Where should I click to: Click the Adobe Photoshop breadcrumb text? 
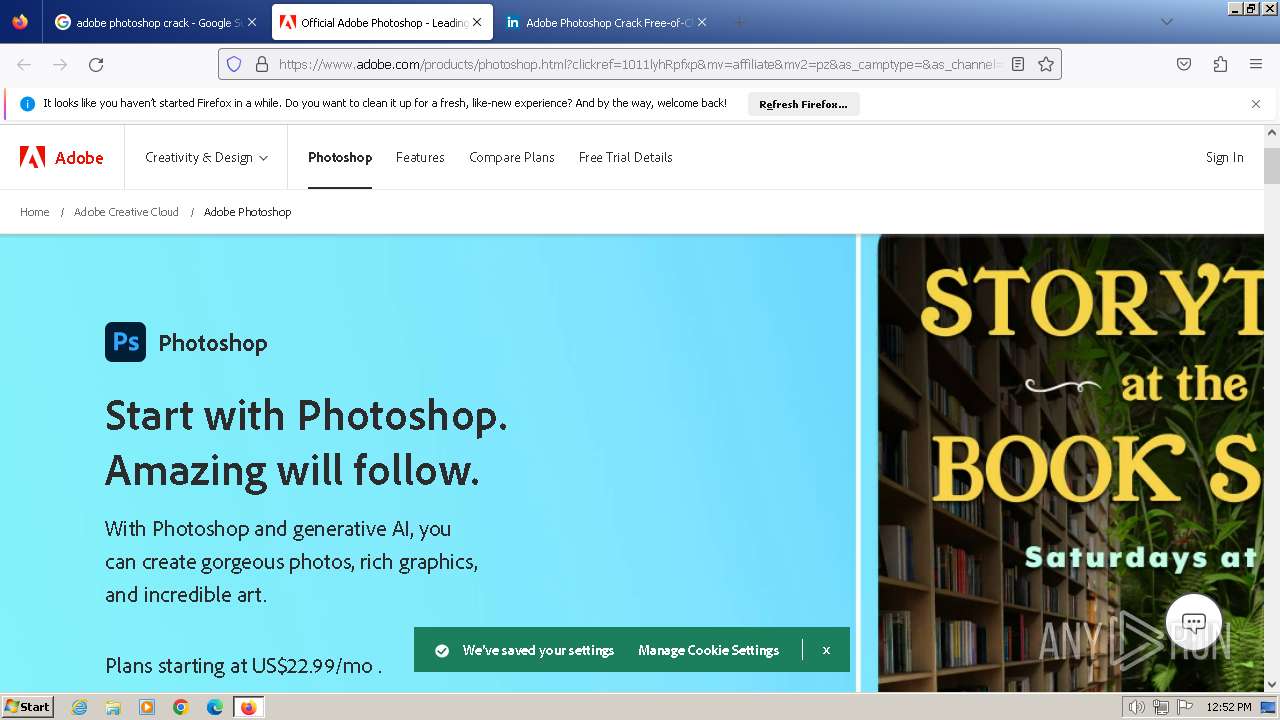coord(248,212)
